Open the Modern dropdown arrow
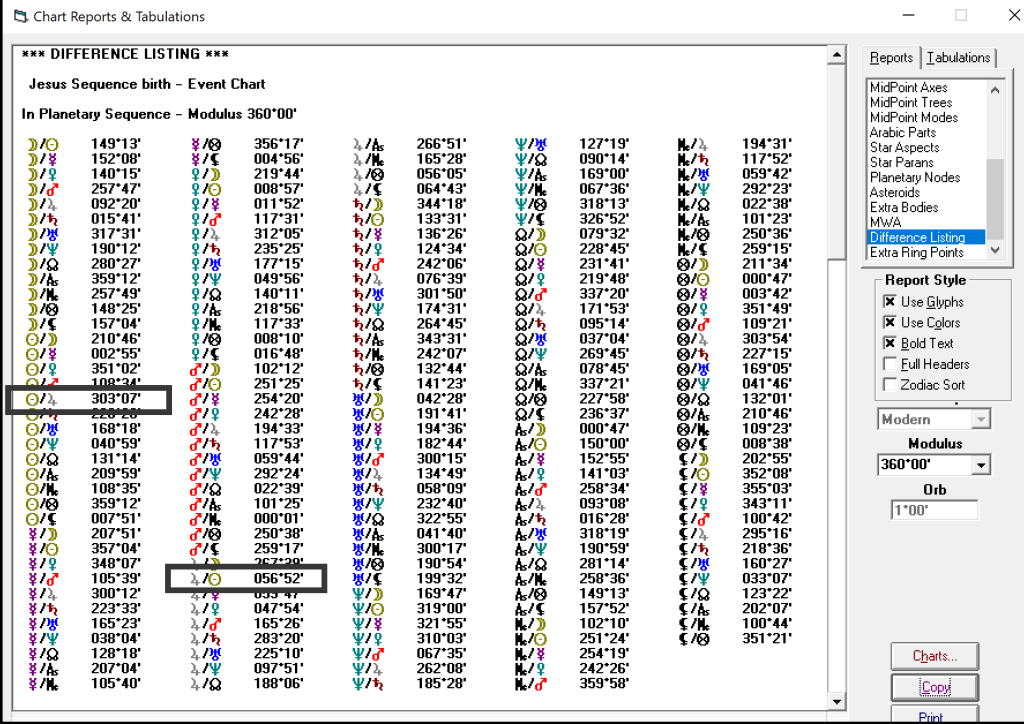The height and width of the screenshot is (724, 1024). [981, 420]
